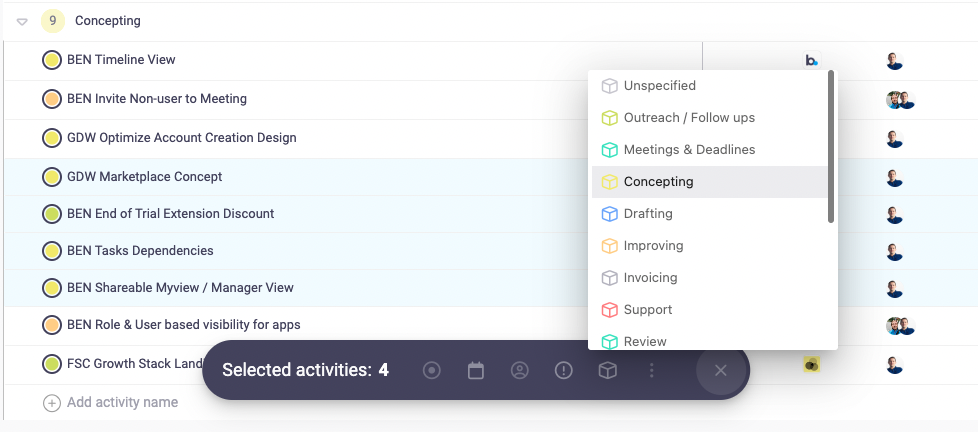Dismiss the selected activities bar
This screenshot has width=978, height=432.
[720, 371]
